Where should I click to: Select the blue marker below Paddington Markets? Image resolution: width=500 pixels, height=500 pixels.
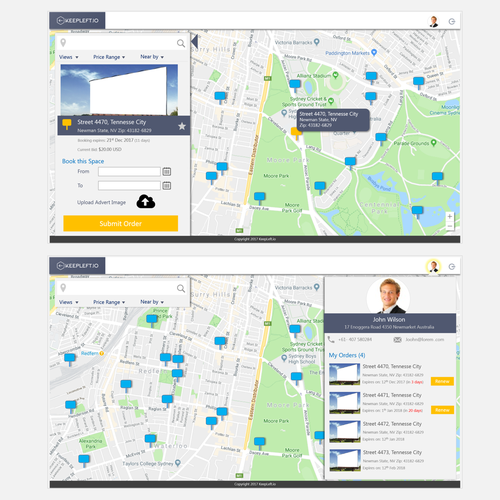tap(371, 78)
